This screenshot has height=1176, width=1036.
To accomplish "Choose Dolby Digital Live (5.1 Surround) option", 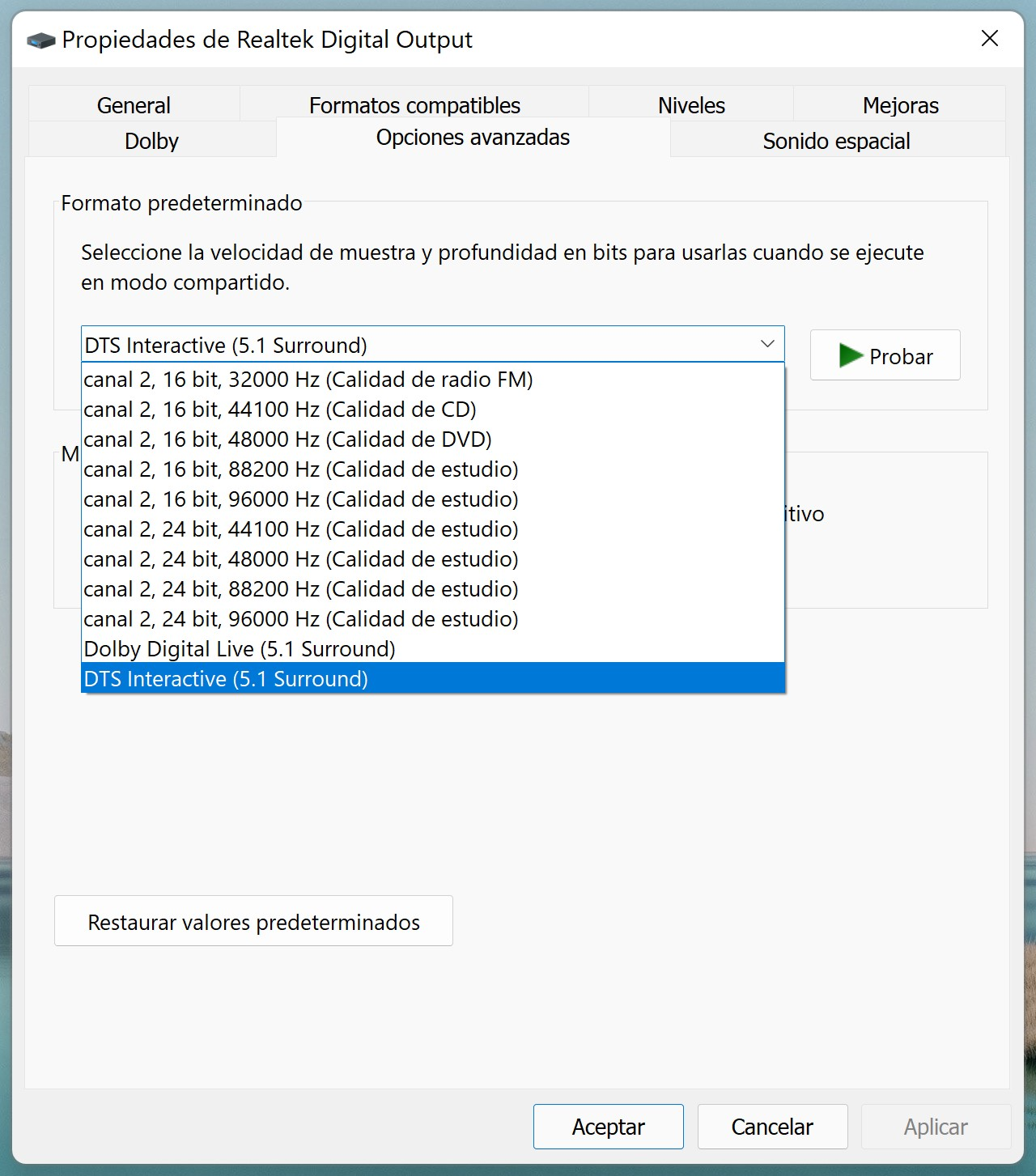I will click(x=433, y=649).
